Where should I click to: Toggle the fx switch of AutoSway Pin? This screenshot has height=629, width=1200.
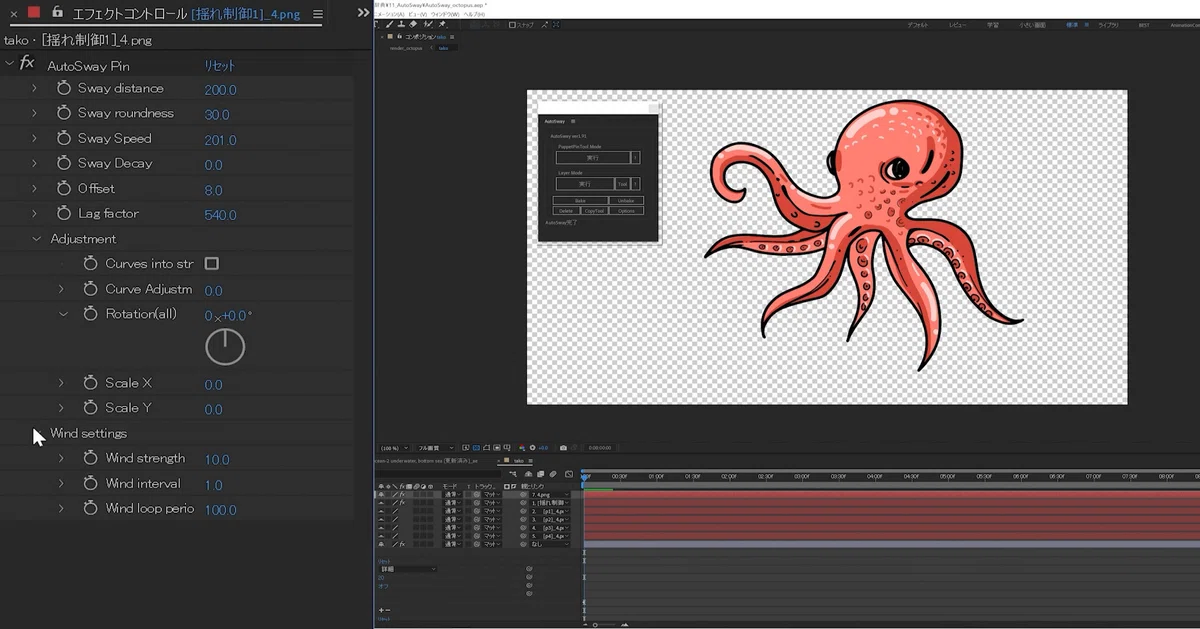(27, 64)
